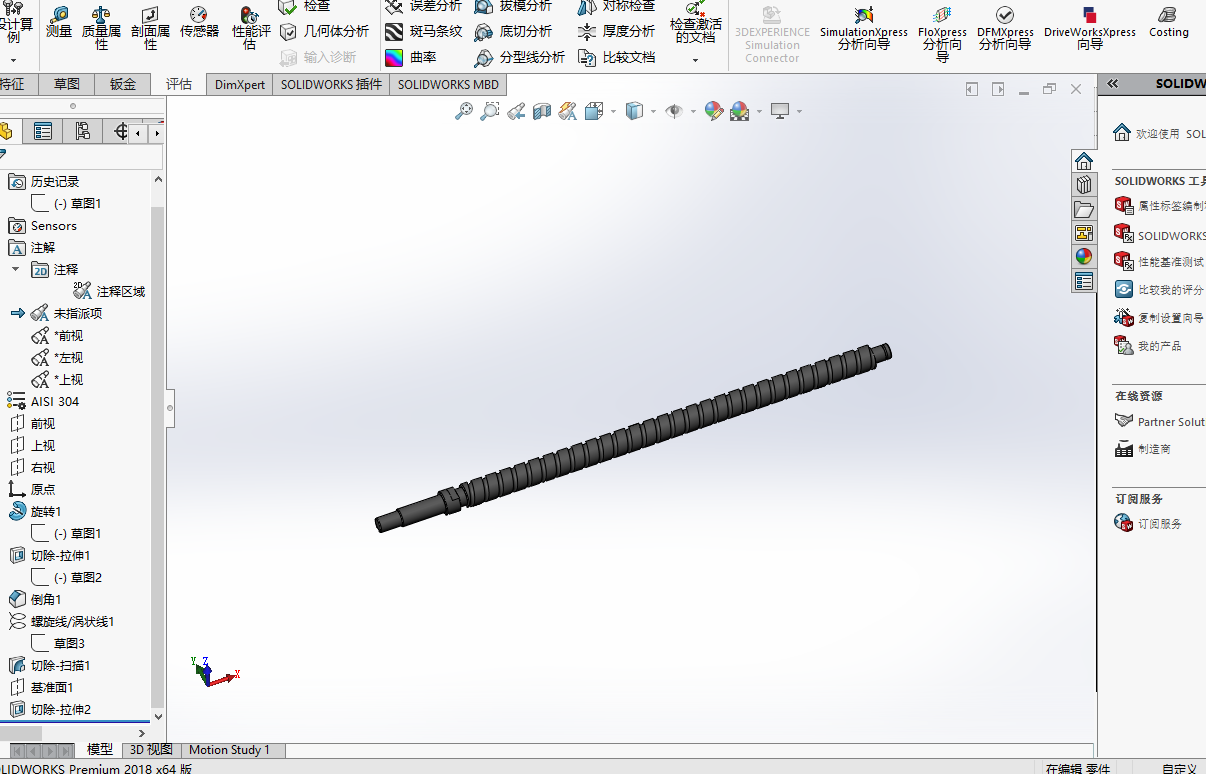Open 比较文档 compare documents

coord(617,58)
